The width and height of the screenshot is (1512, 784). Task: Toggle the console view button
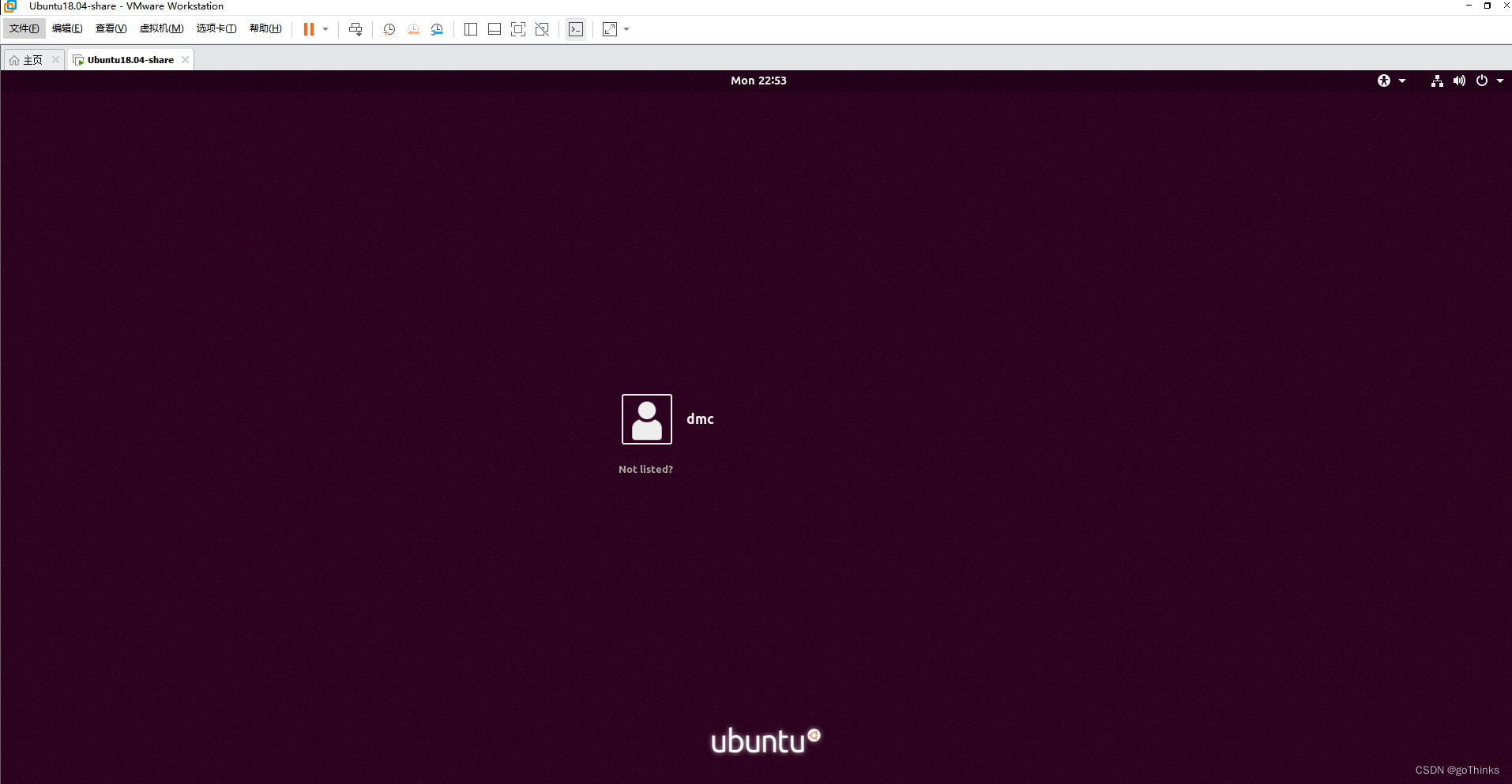(x=576, y=29)
